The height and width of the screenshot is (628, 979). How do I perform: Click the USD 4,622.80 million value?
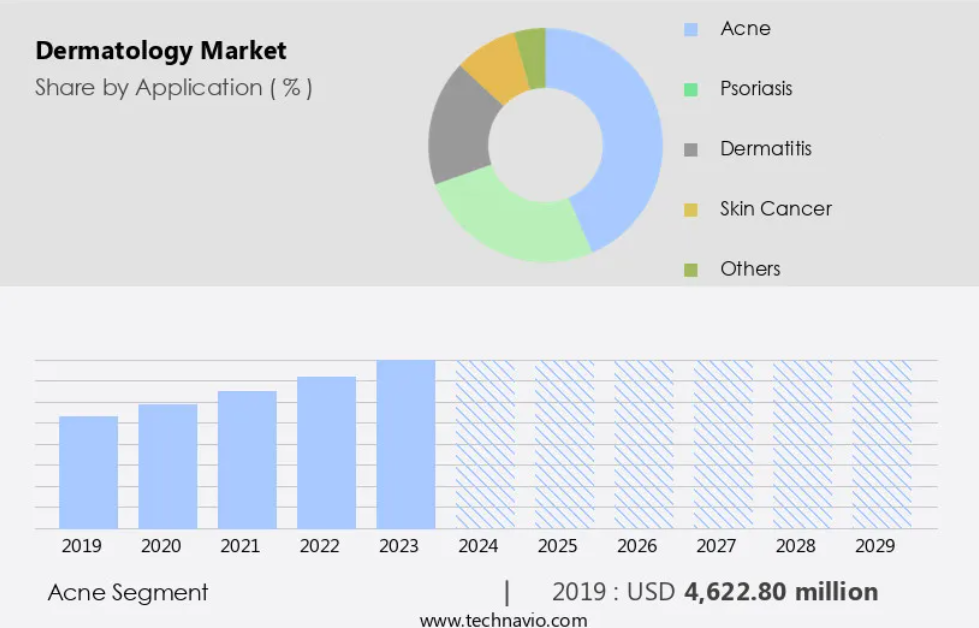(780, 592)
